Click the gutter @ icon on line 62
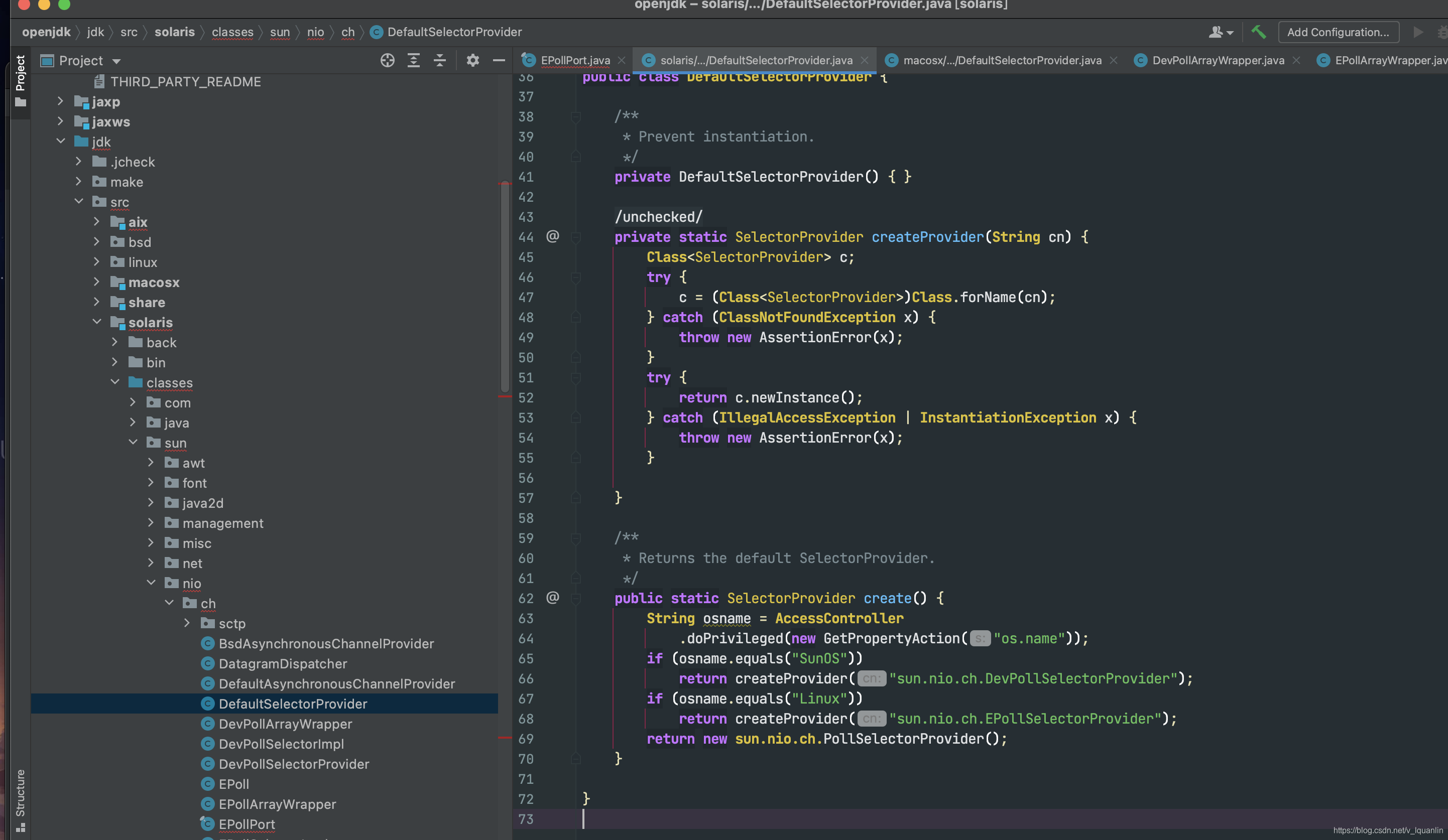1448x840 pixels. [552, 598]
